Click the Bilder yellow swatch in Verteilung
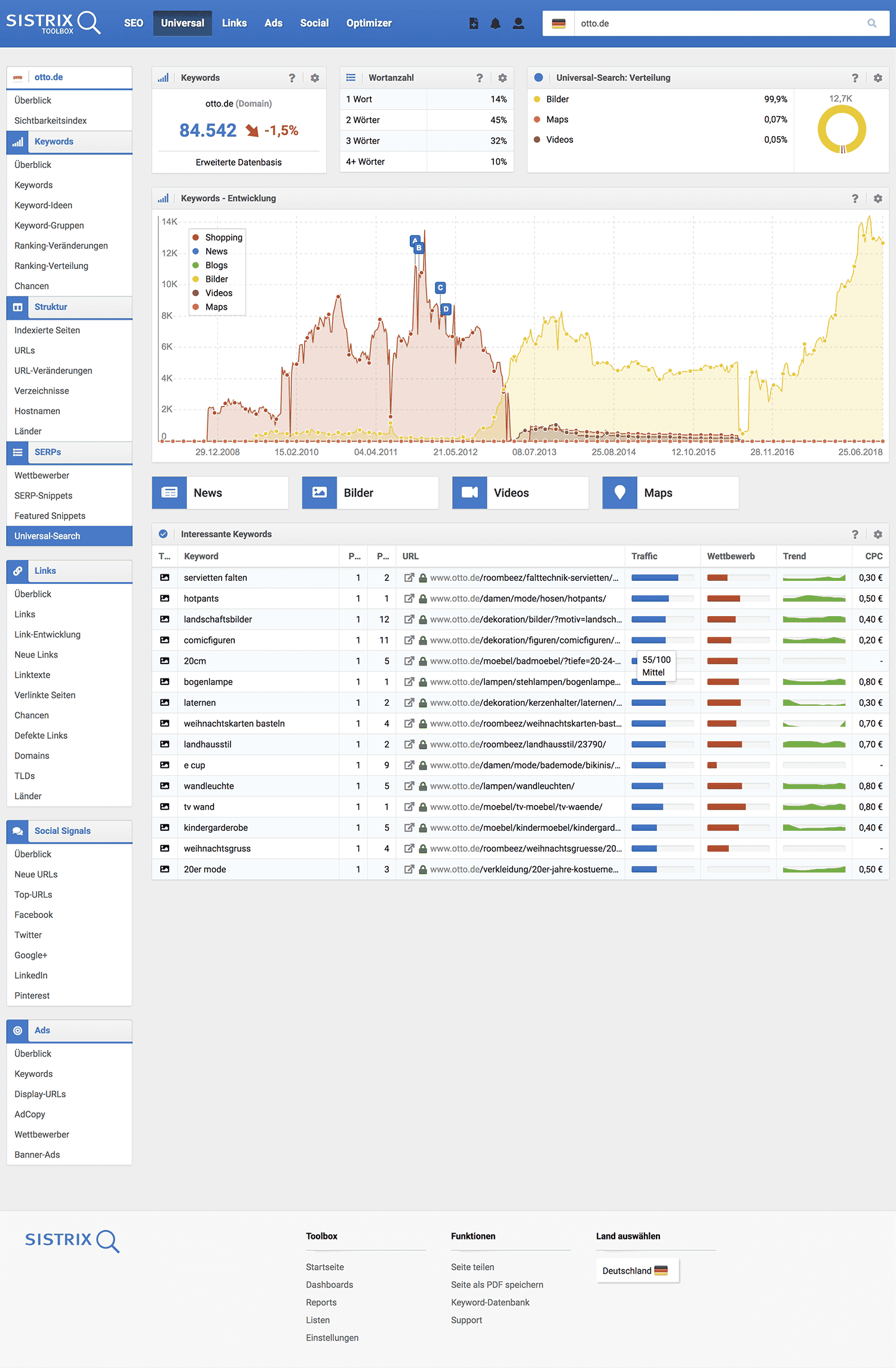The width and height of the screenshot is (896, 1368). point(537,99)
